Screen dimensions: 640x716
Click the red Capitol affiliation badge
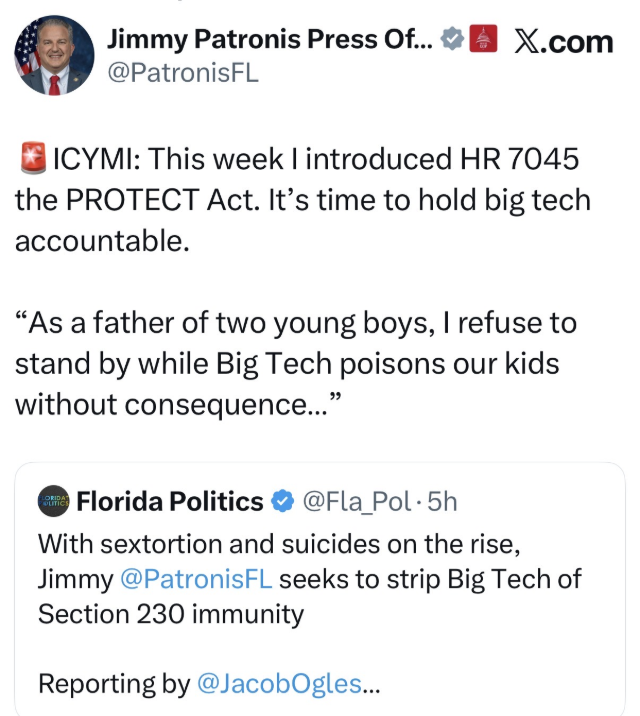[x=483, y=41]
